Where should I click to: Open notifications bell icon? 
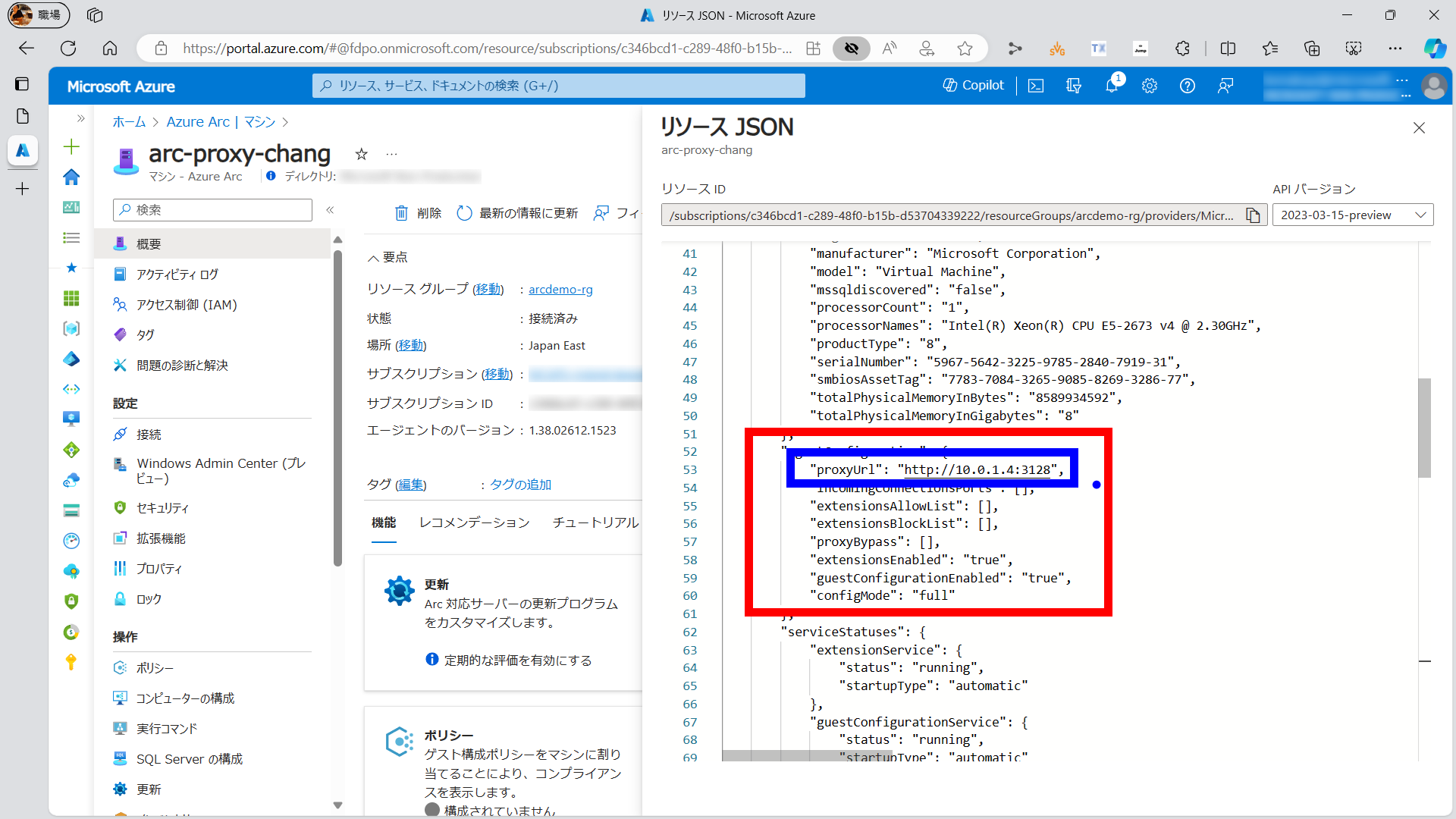pyautogui.click(x=1112, y=86)
